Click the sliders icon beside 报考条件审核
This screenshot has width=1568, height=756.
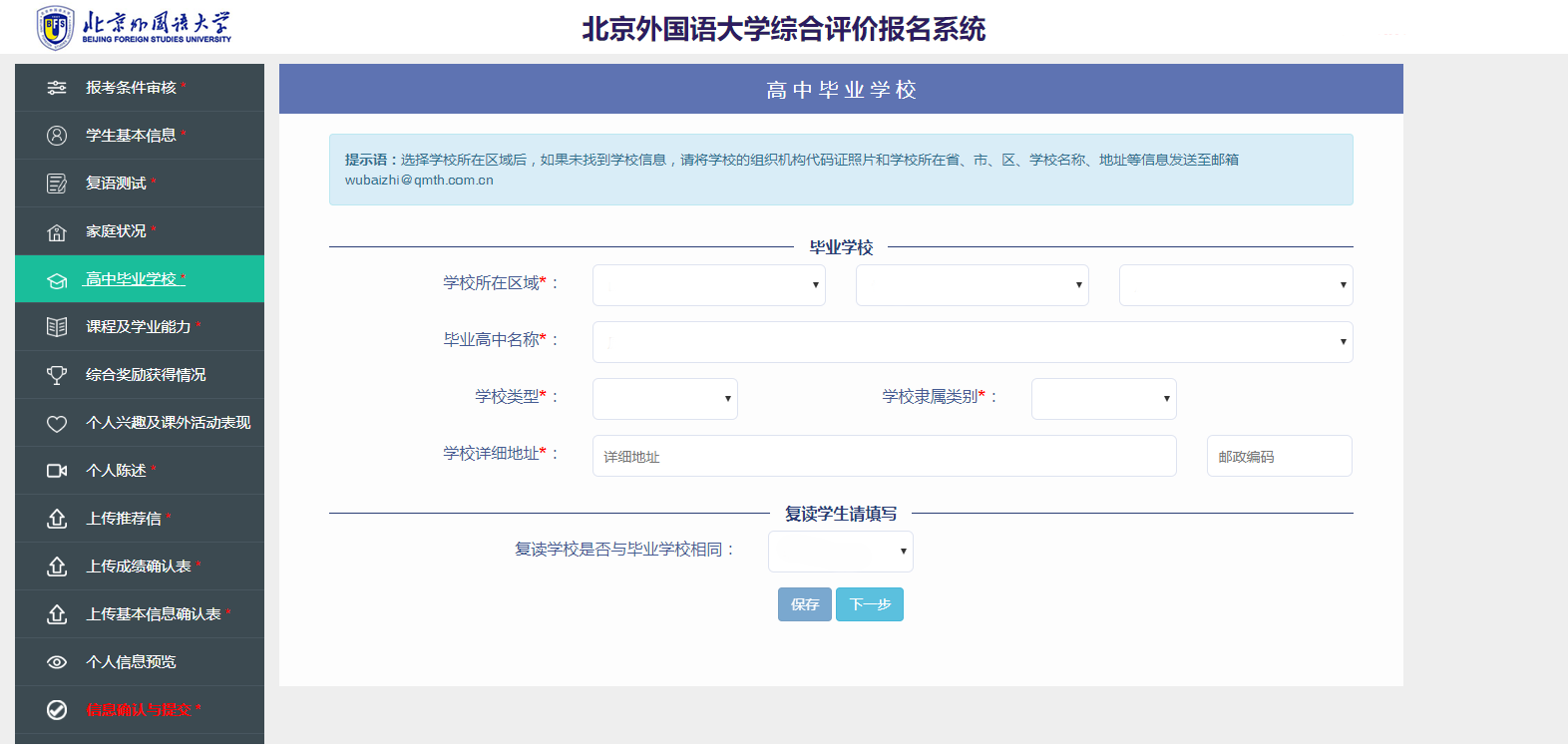(57, 88)
